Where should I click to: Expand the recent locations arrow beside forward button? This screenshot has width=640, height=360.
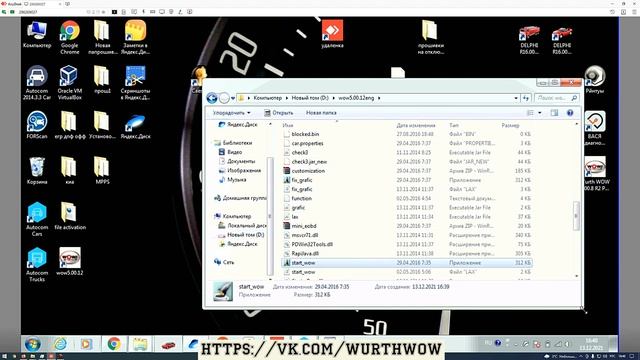coord(233,98)
